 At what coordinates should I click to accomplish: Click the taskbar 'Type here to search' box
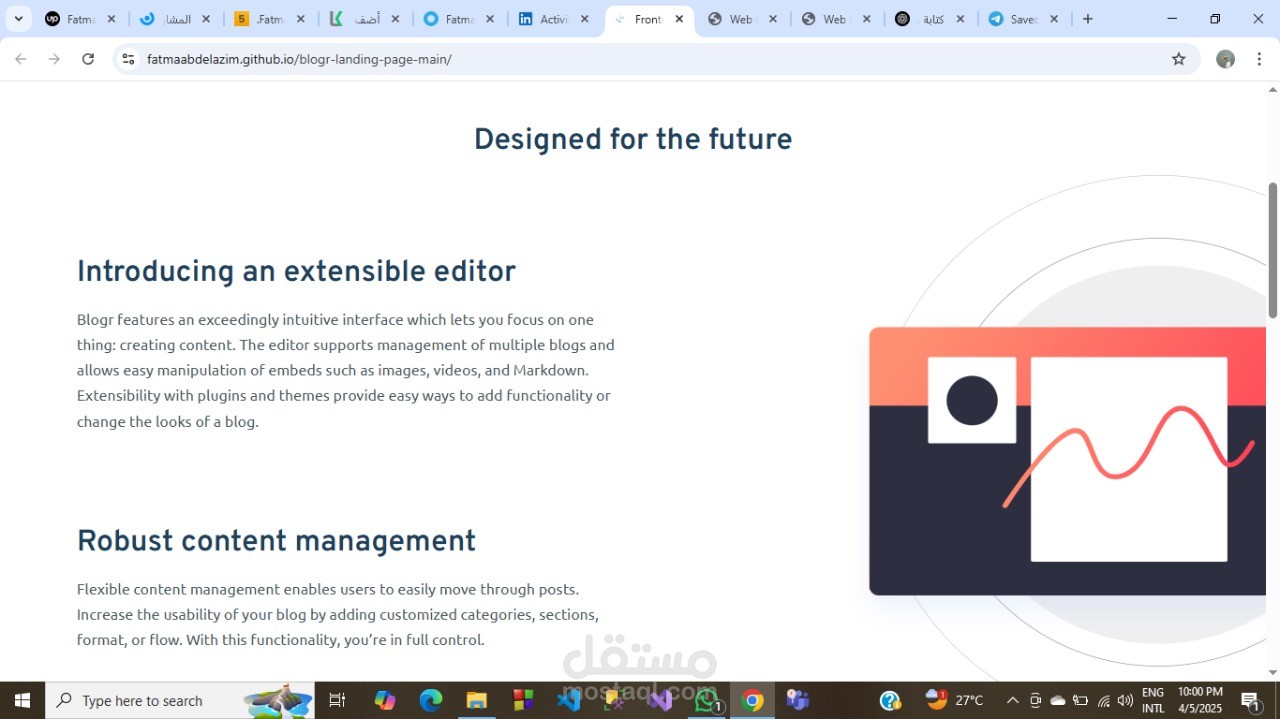(x=180, y=700)
